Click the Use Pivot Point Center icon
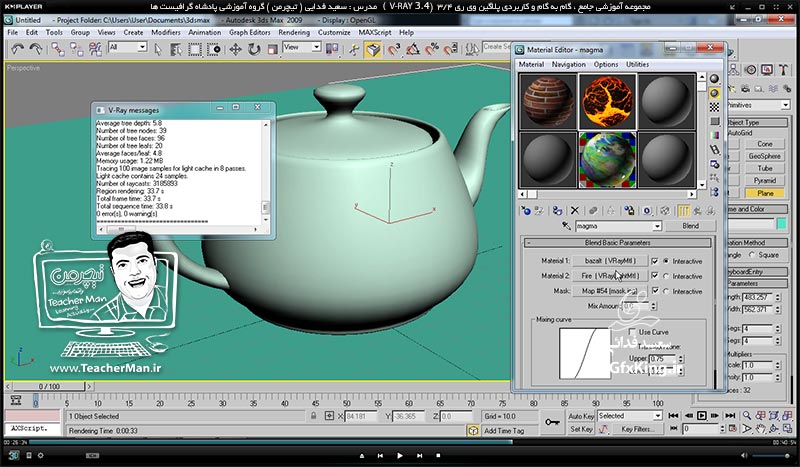800x467 pixels. (332, 49)
